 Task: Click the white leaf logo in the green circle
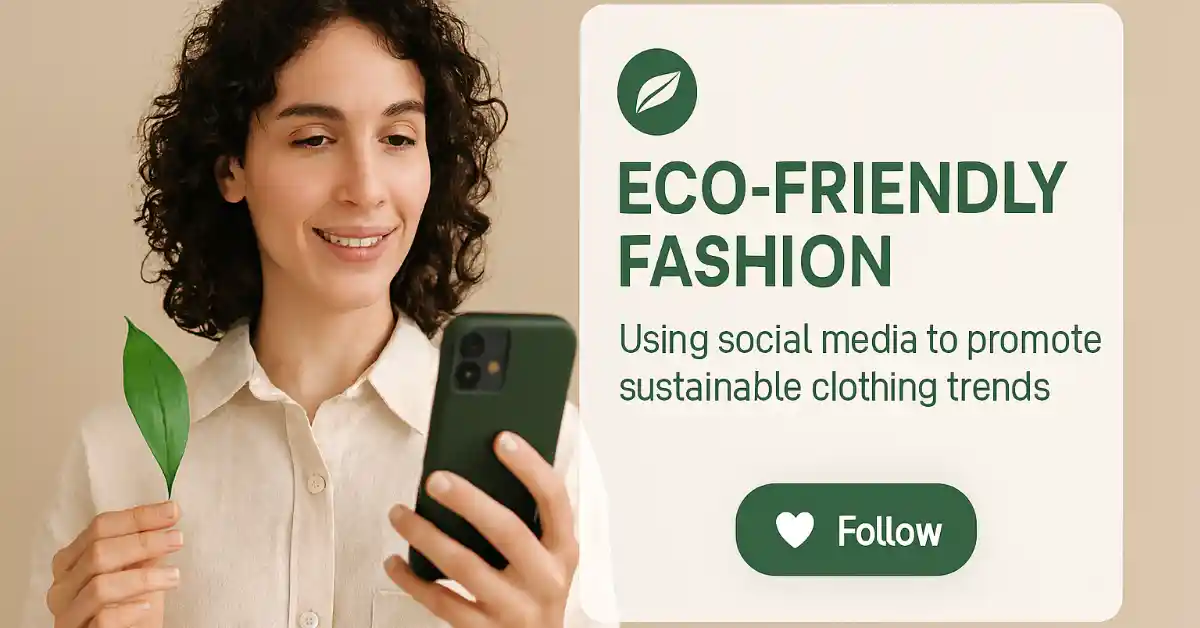pos(657,91)
